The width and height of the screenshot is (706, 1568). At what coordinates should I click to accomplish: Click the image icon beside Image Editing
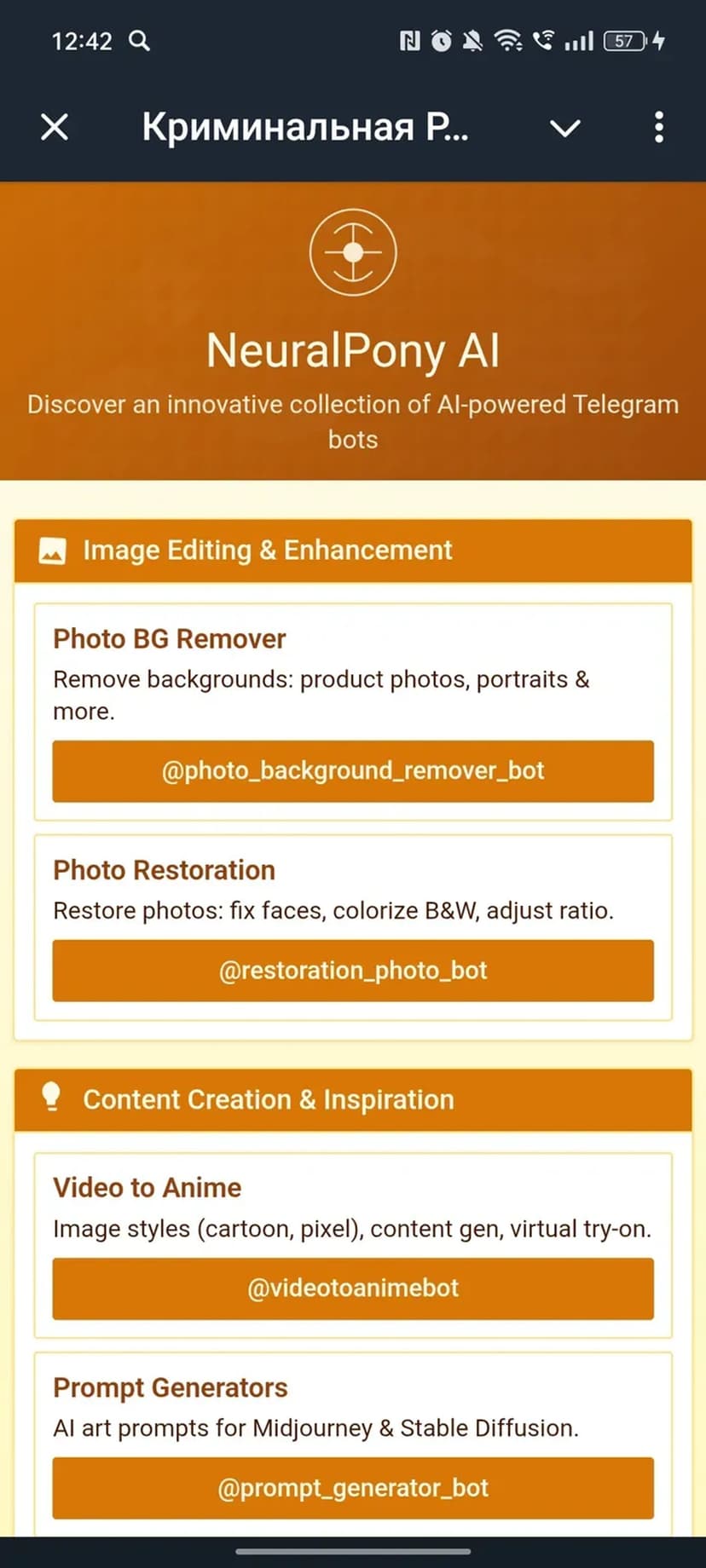point(52,551)
